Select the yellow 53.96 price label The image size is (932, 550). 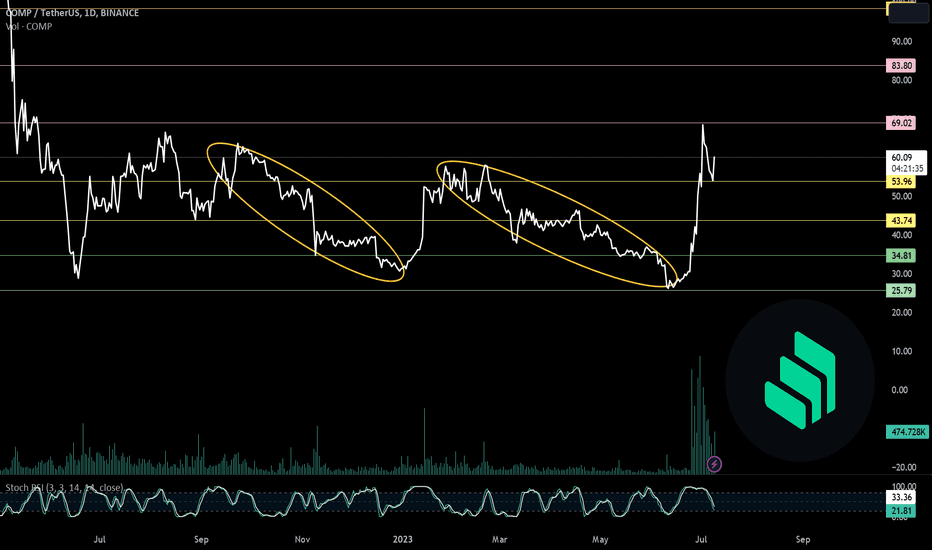(901, 181)
